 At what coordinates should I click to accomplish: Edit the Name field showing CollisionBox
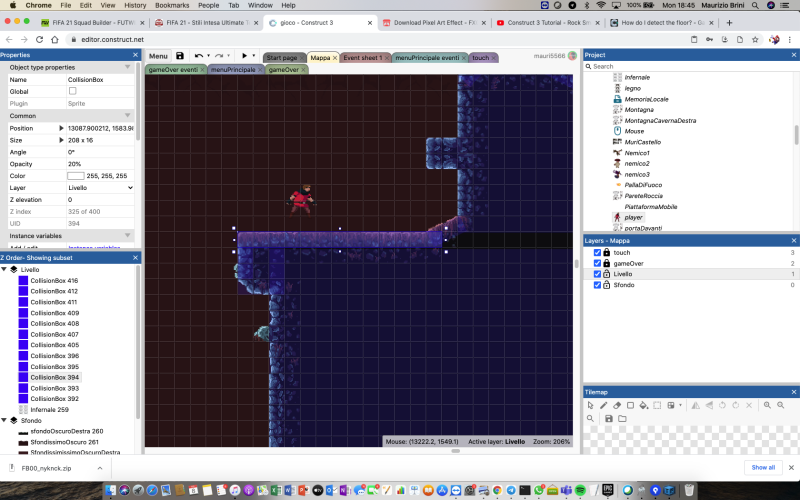[x=100, y=80]
